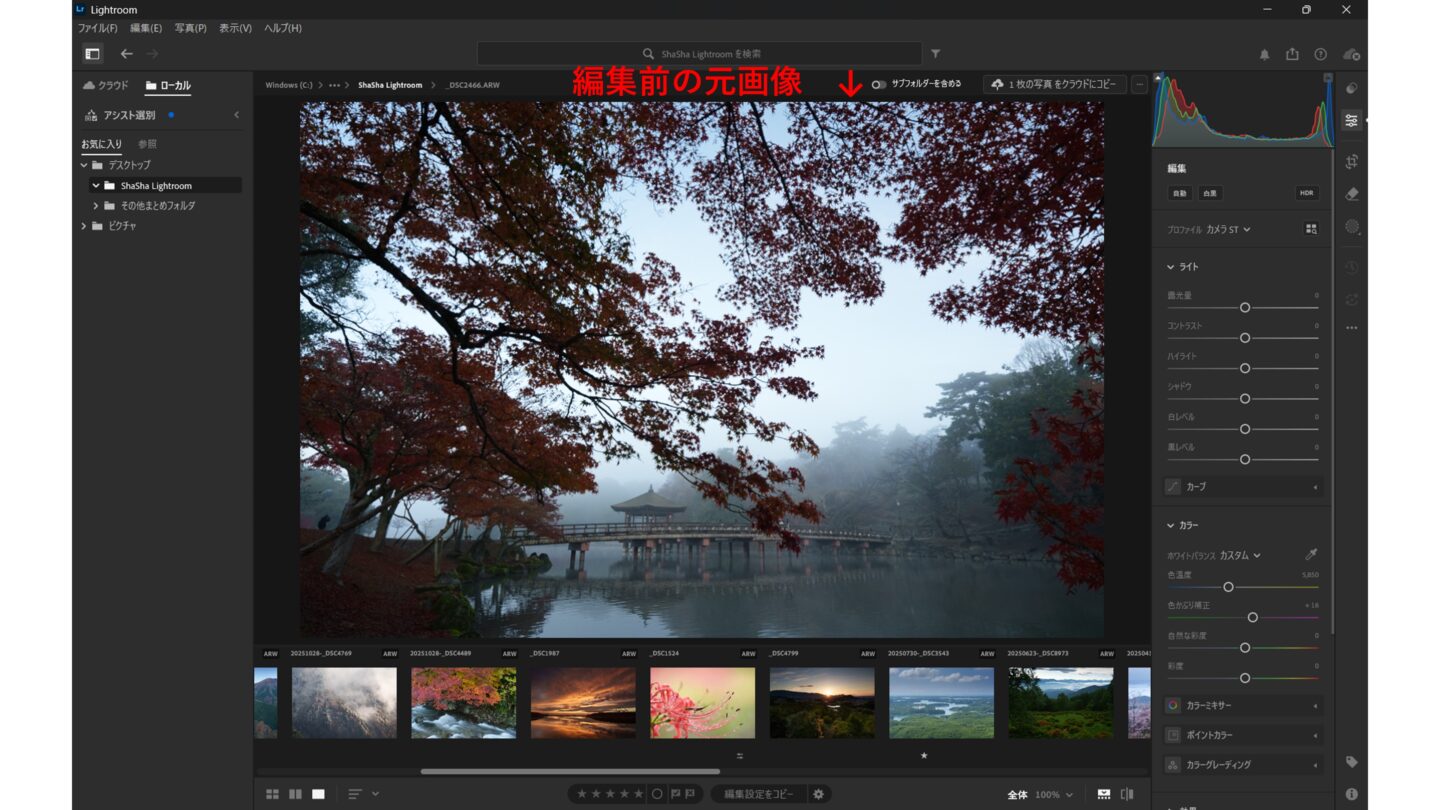Open the keywords tag icon
The height and width of the screenshot is (810, 1440).
coord(1352,762)
